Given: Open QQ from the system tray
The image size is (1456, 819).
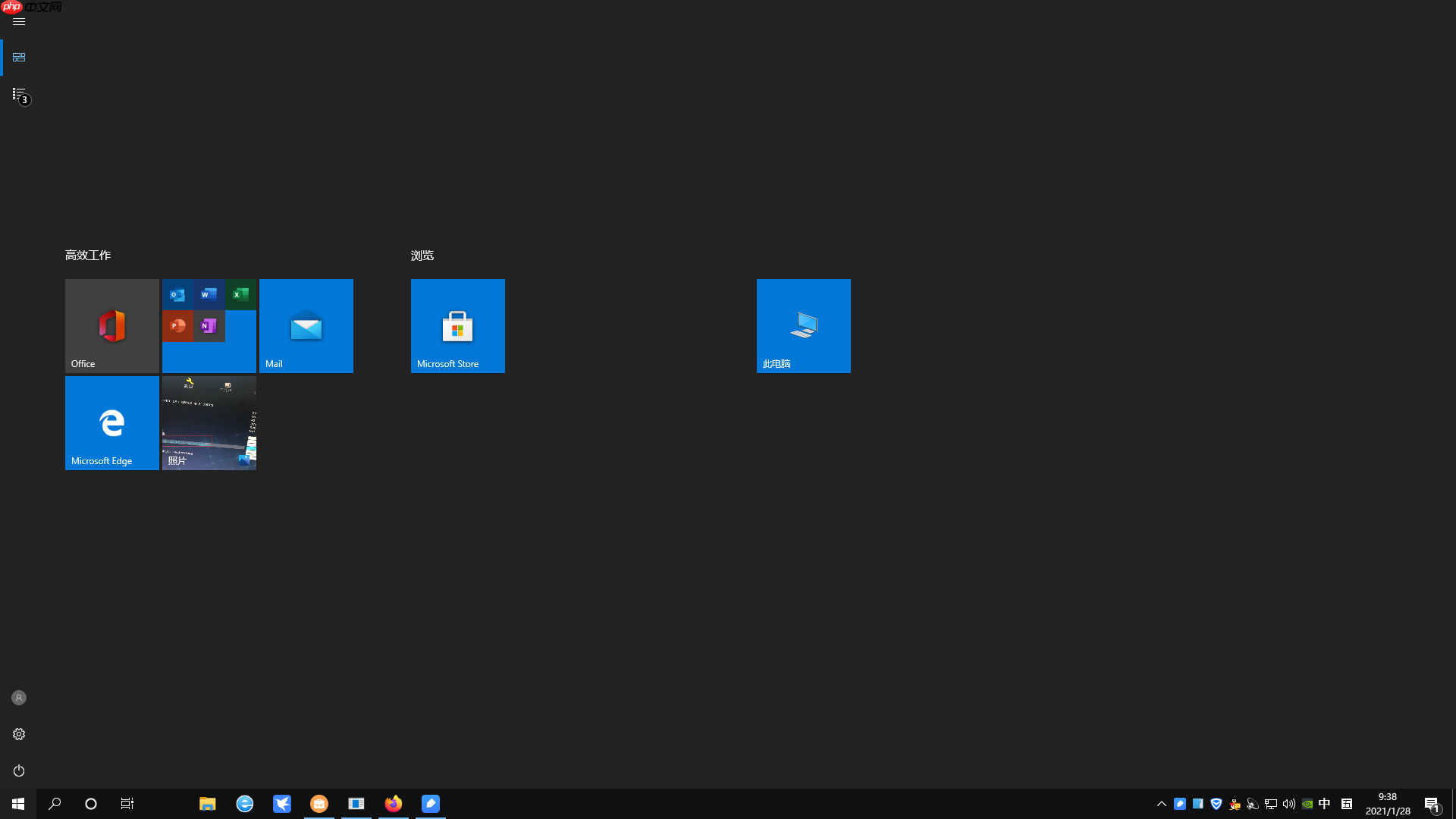Looking at the screenshot, I should pos(1235,804).
